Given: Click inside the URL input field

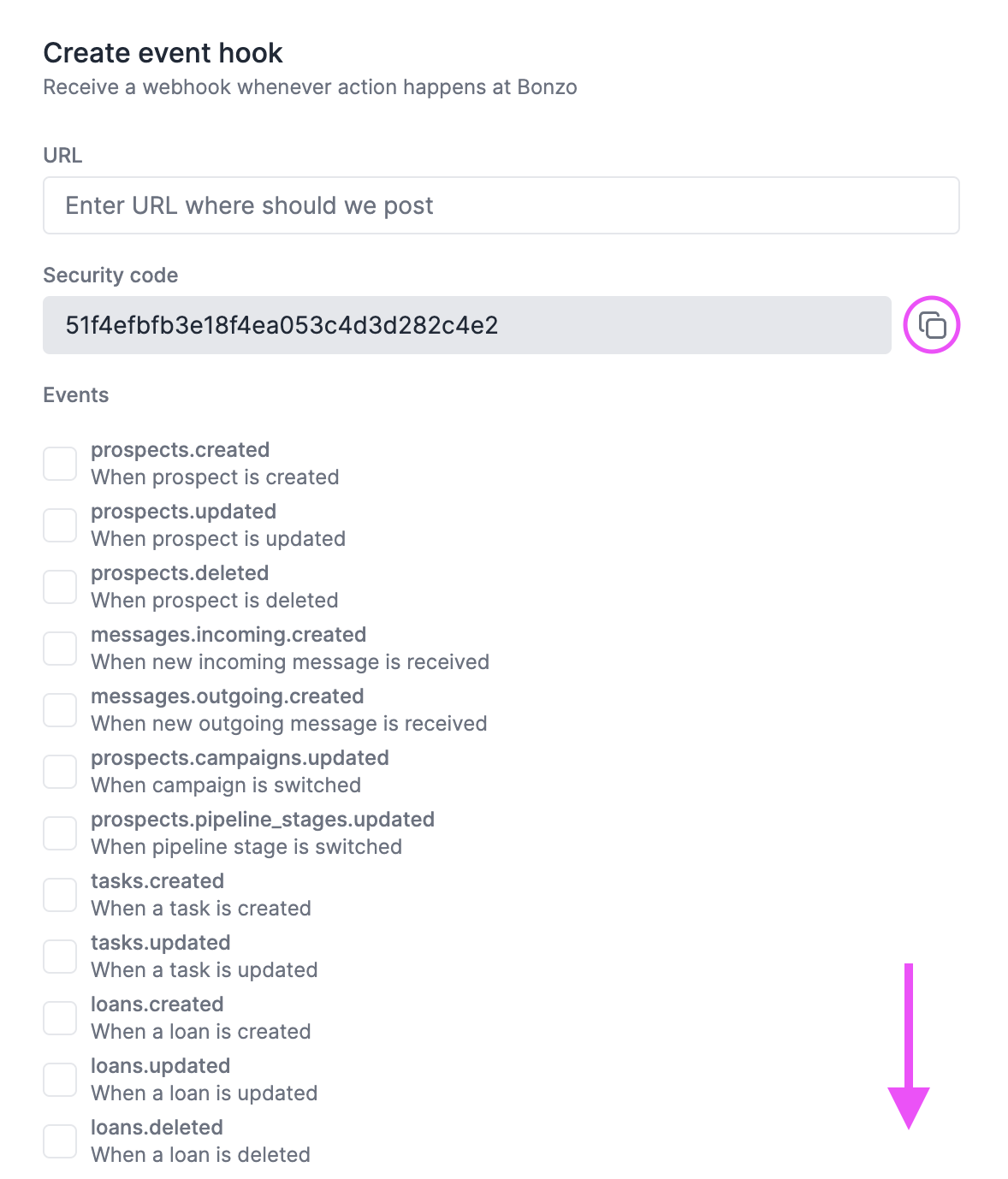Looking at the screenshot, I should (501, 205).
